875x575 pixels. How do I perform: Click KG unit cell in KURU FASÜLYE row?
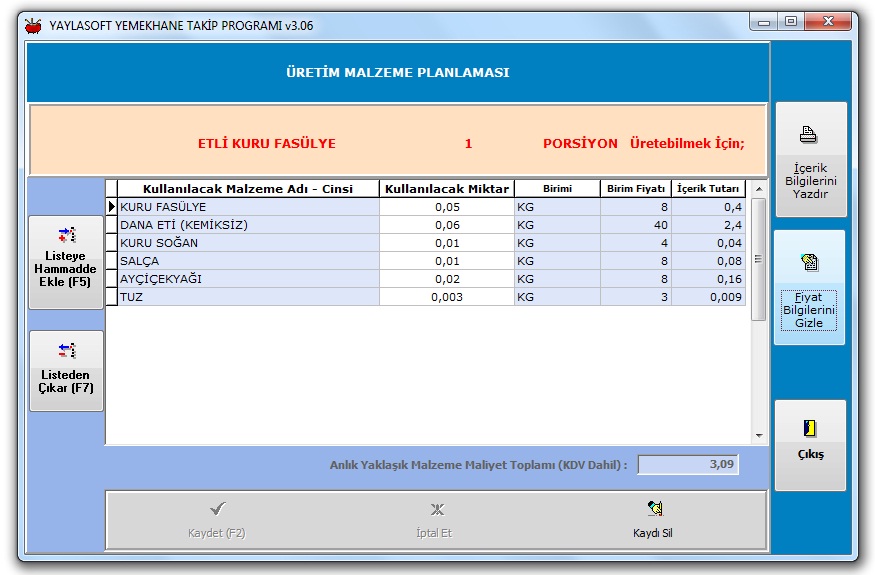(x=557, y=207)
